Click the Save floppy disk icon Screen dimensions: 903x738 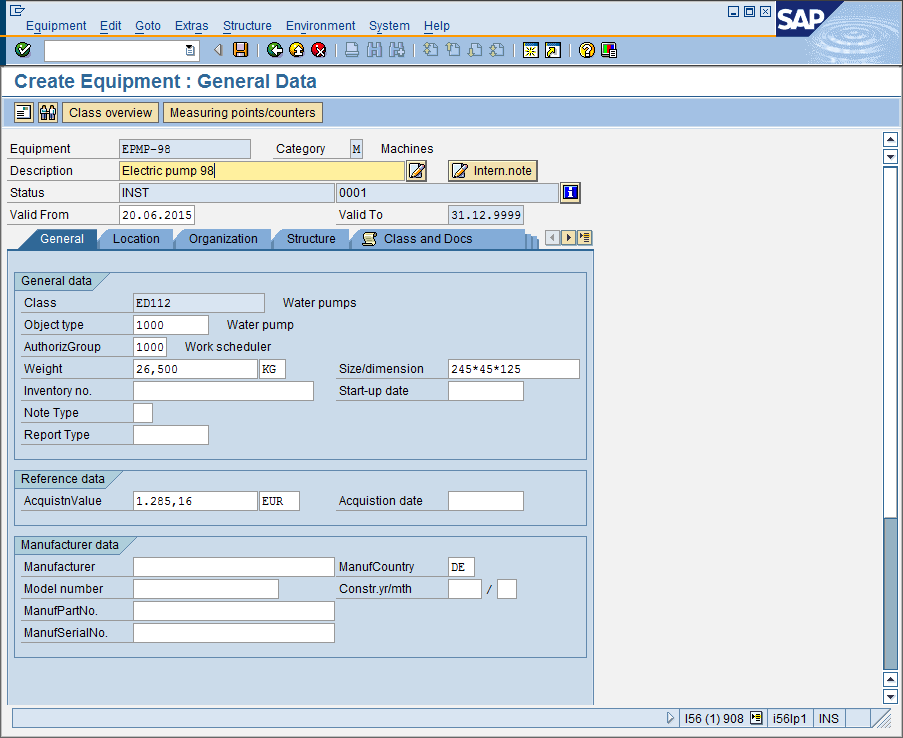coord(240,50)
